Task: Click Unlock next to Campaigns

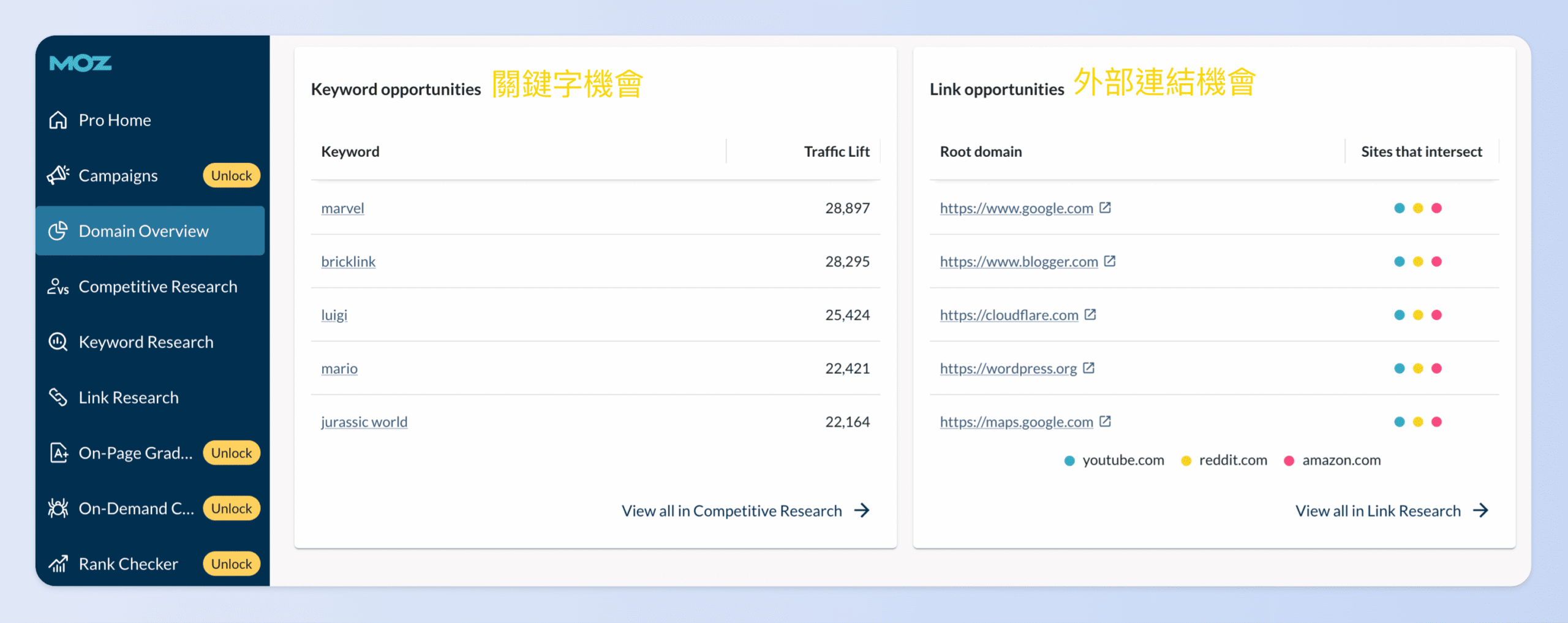Action: click(231, 175)
